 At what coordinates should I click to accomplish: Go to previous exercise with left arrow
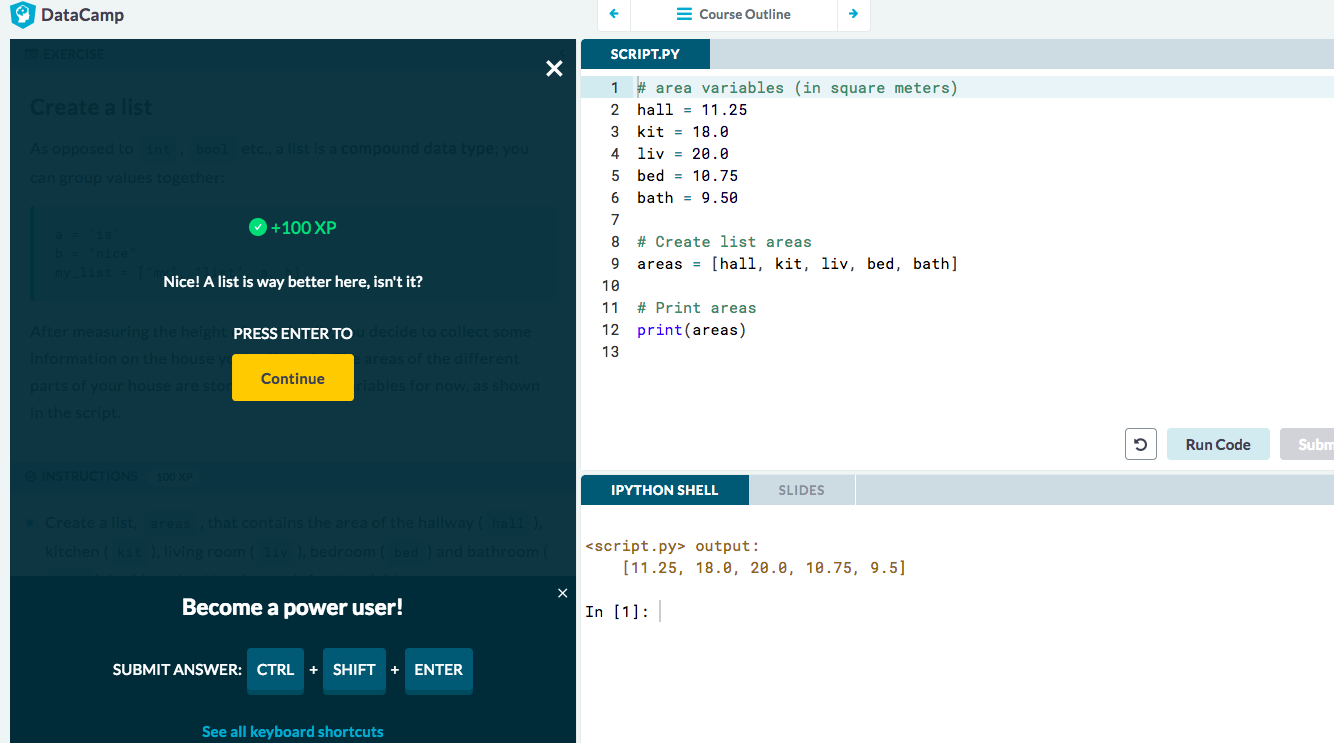click(614, 14)
